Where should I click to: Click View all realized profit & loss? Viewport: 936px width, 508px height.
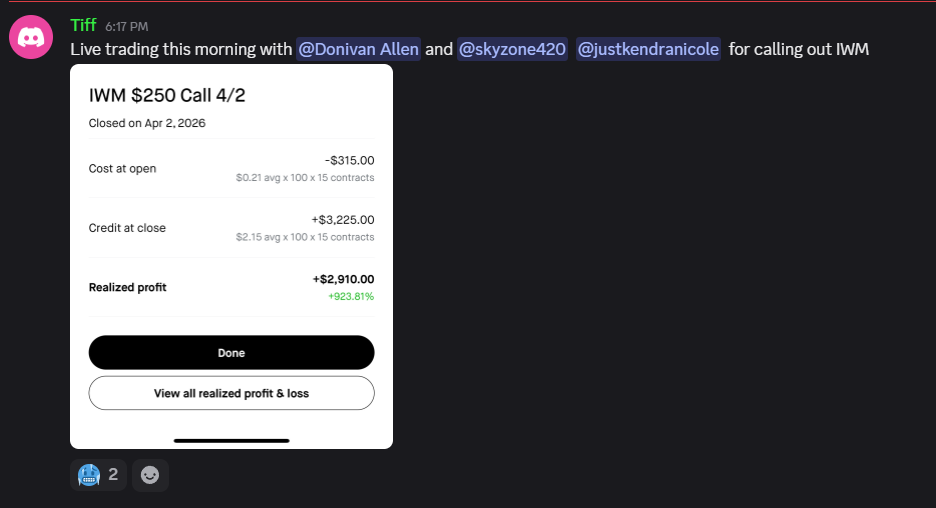click(x=231, y=393)
